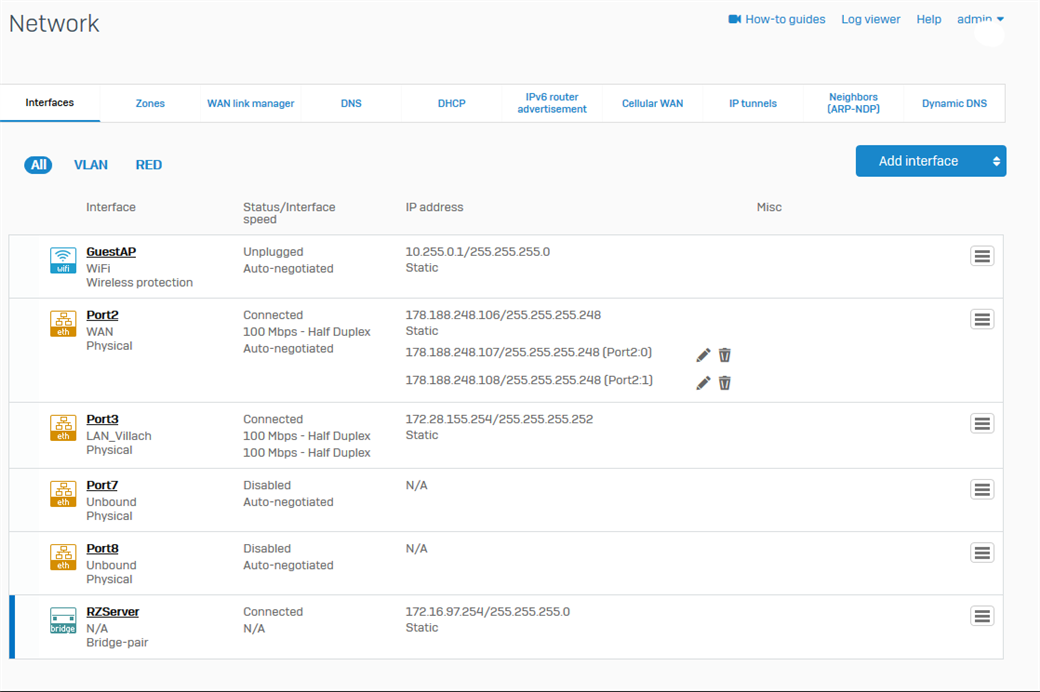Click the GuestAP wifi interface icon
Image resolution: width=1040 pixels, height=692 pixels.
63,260
